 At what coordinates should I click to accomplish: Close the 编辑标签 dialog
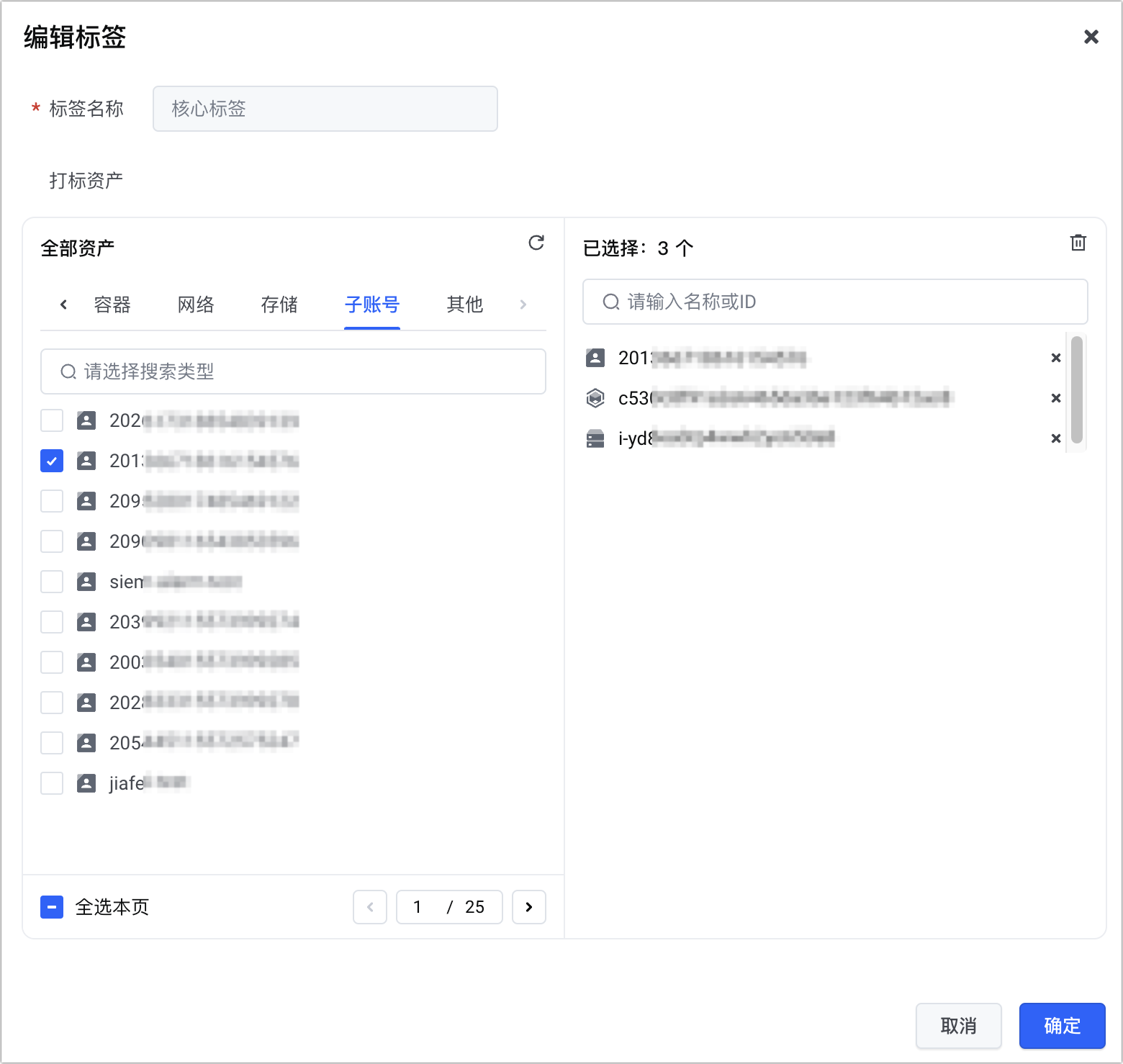(1091, 37)
